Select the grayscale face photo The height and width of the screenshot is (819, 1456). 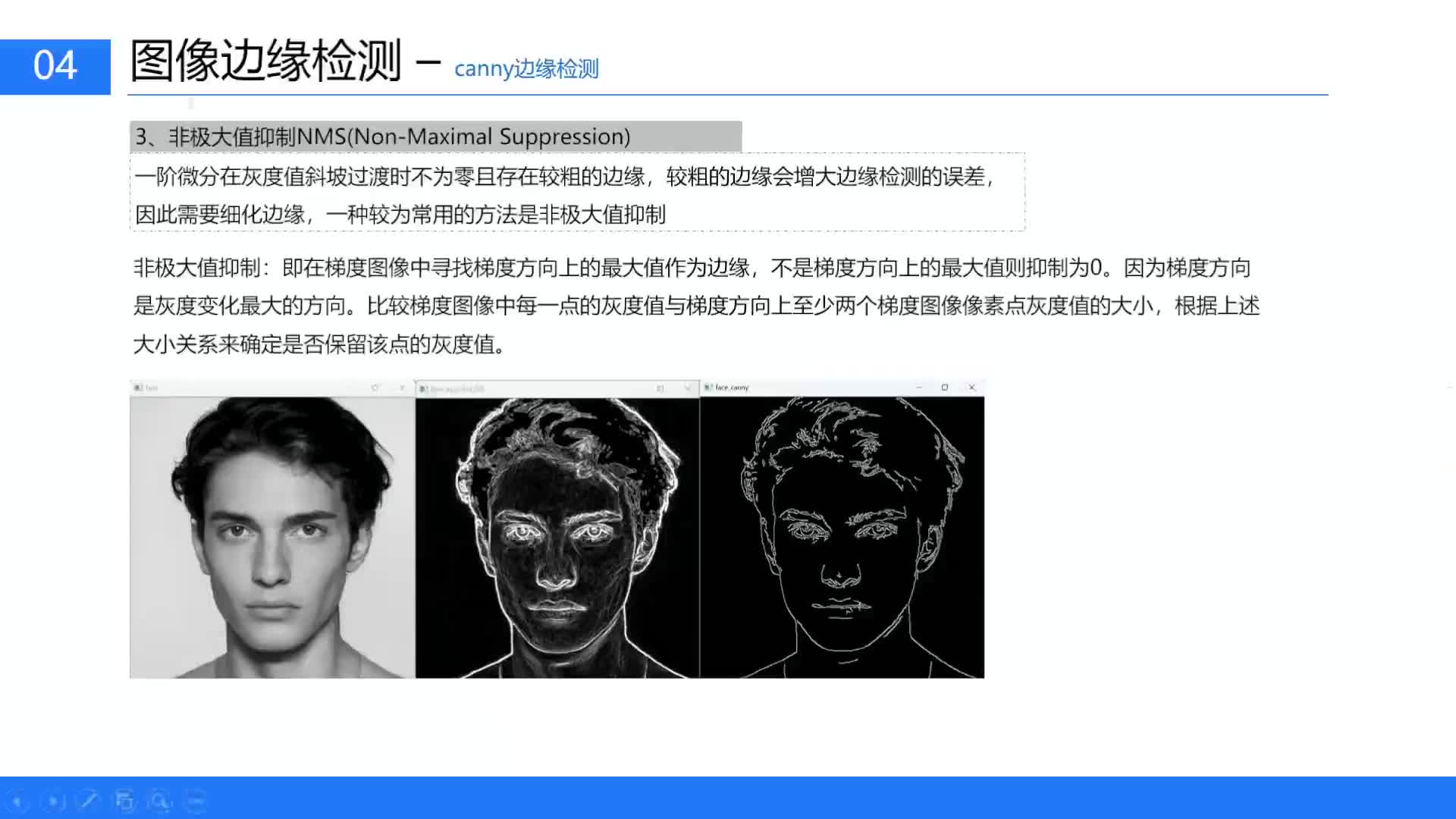pos(272,537)
